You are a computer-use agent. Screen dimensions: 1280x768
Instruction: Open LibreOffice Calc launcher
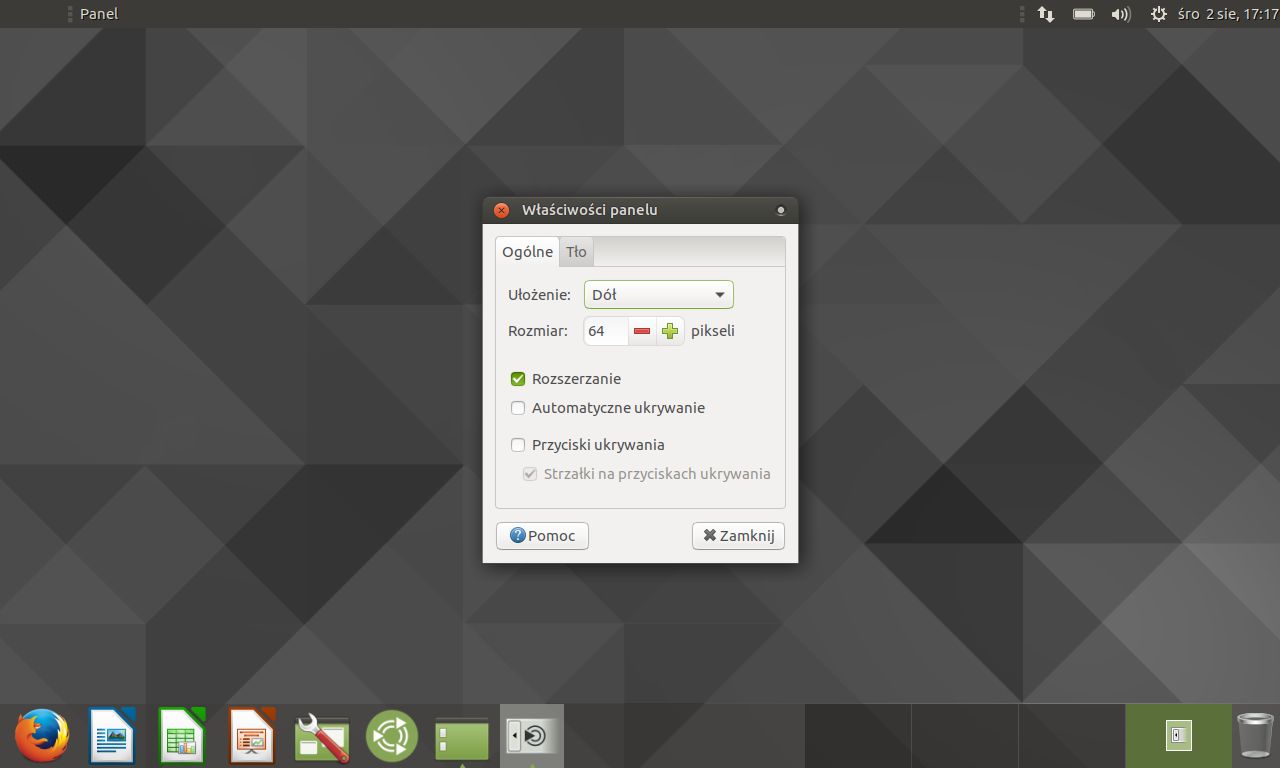pos(181,736)
